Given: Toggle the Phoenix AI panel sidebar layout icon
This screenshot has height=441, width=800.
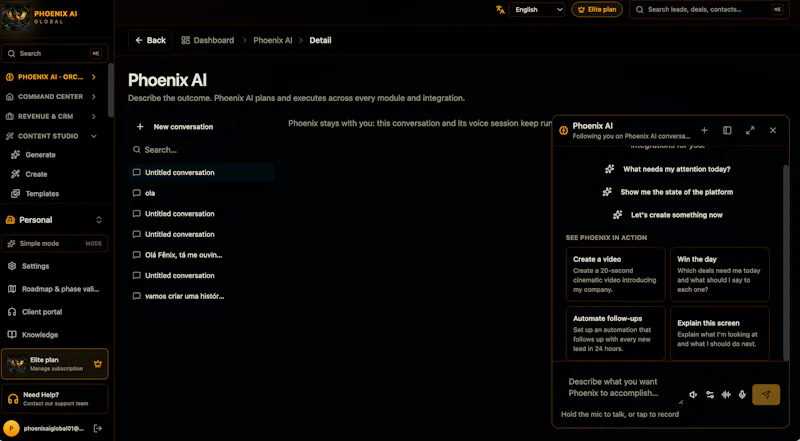Looking at the screenshot, I should tap(727, 131).
